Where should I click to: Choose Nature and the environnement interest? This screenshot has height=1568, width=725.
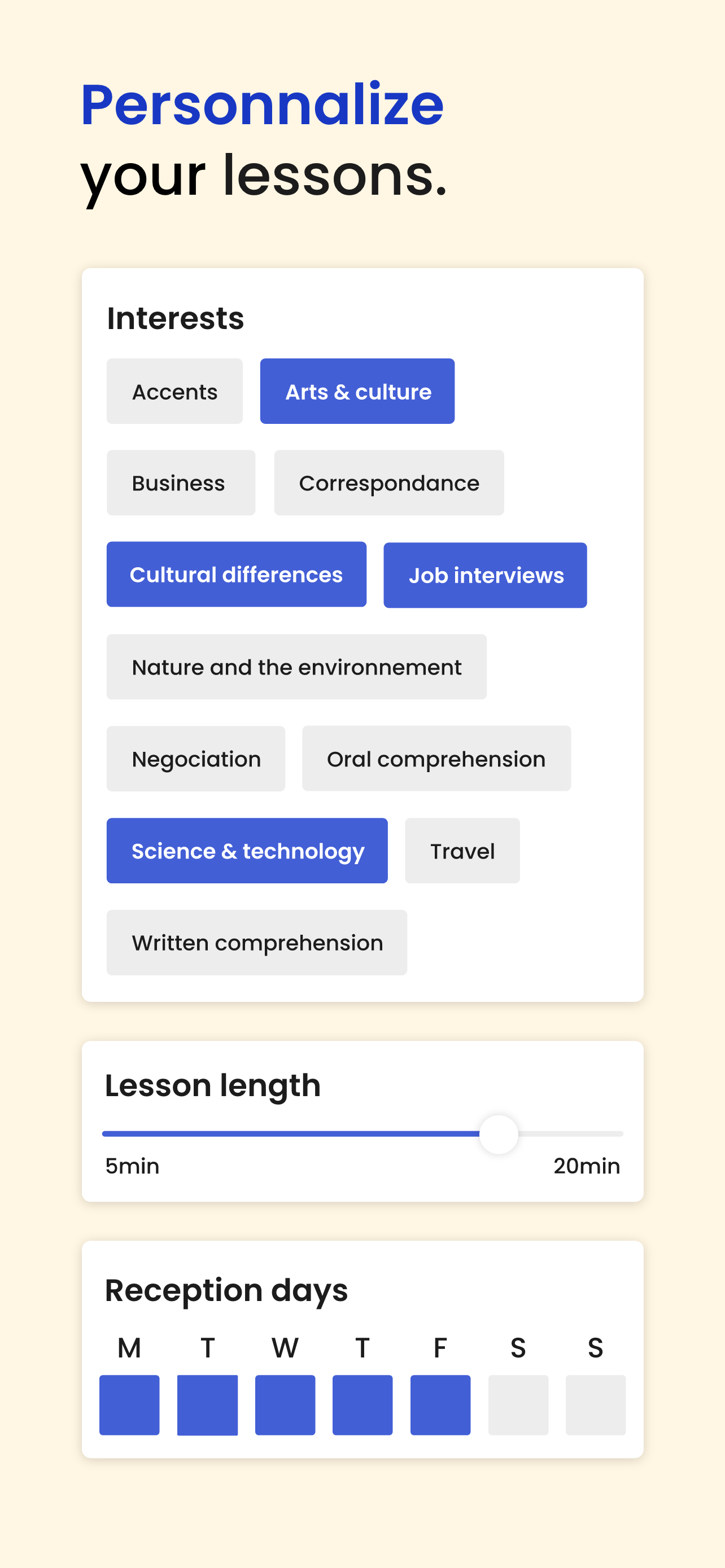point(296,667)
